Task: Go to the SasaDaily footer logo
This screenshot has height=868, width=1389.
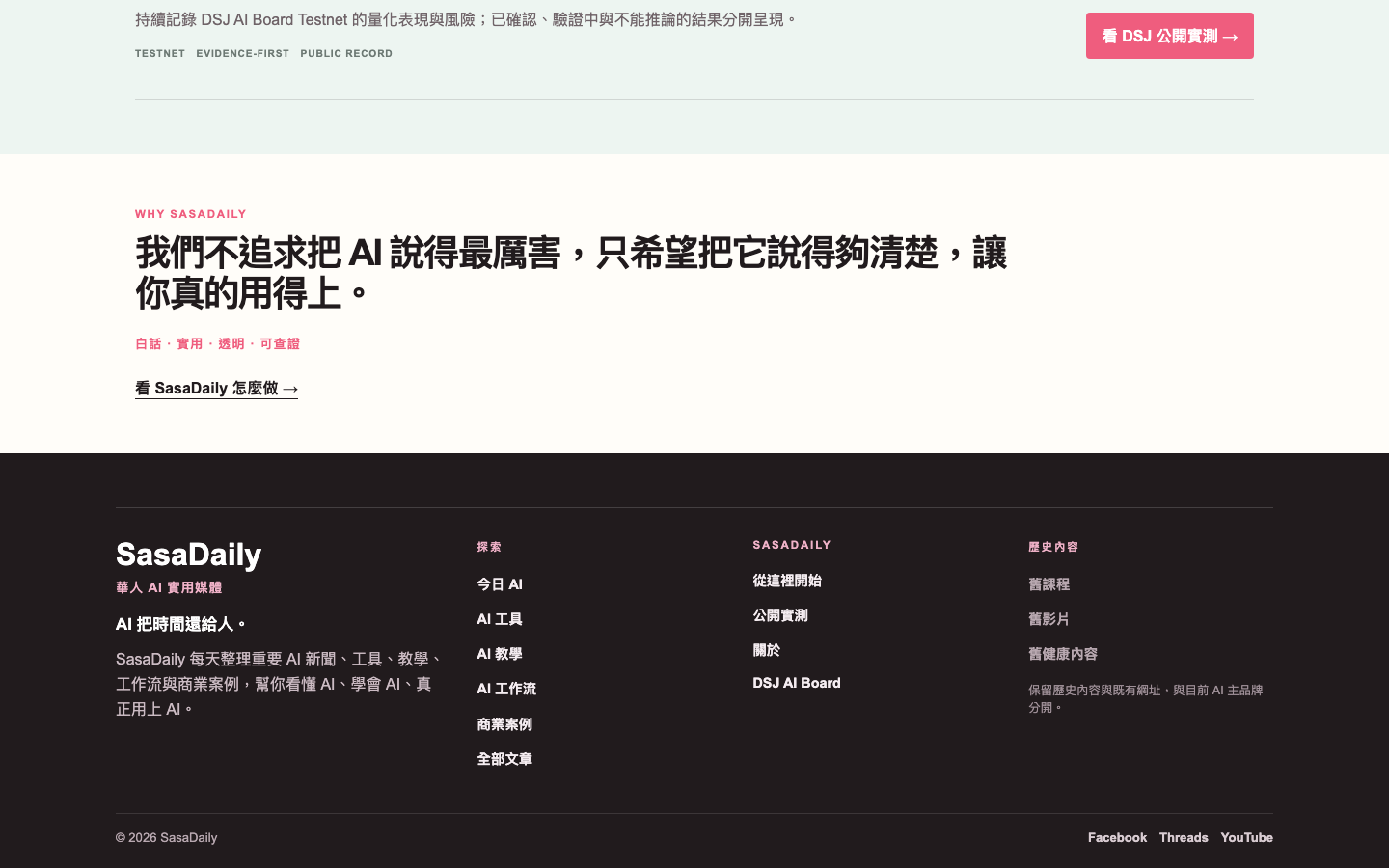Action: pyautogui.click(x=189, y=556)
